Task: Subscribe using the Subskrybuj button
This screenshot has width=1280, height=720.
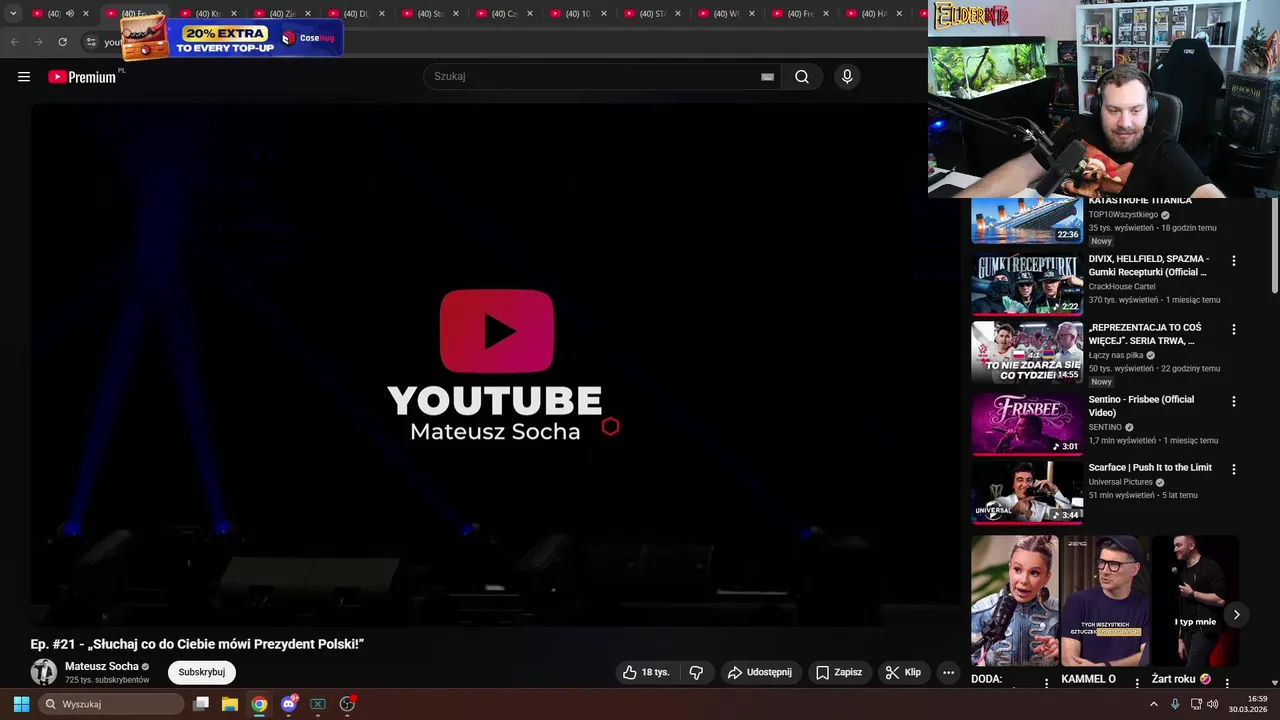Action: click(202, 672)
